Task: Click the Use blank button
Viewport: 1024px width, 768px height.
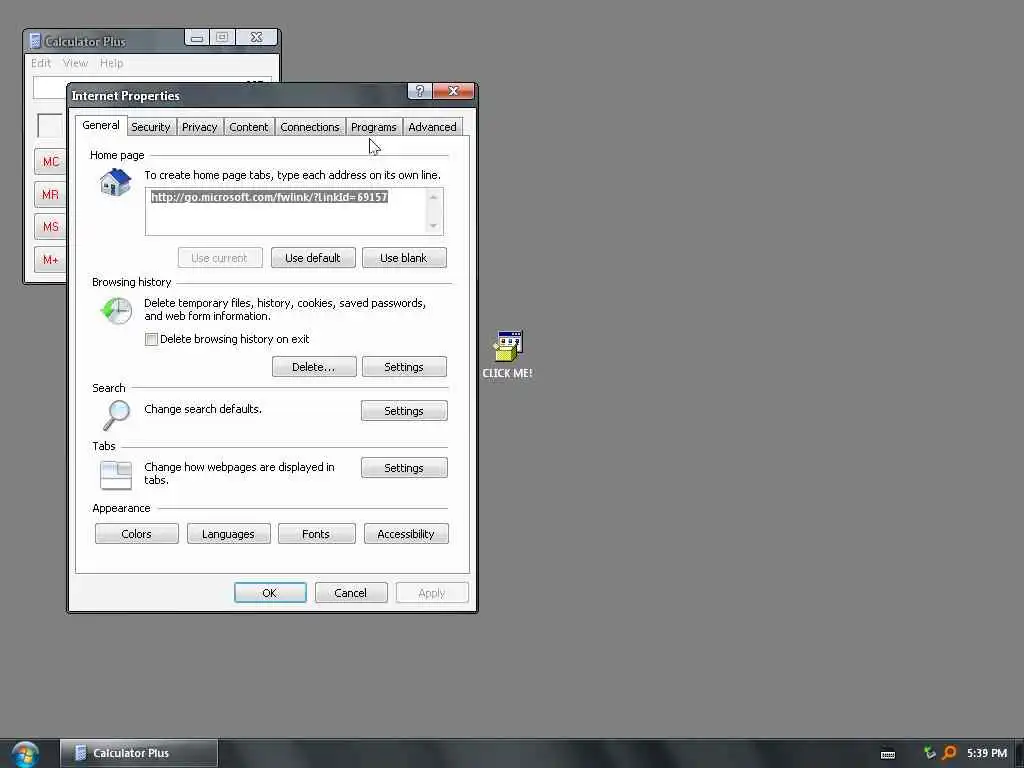Action: [x=404, y=258]
